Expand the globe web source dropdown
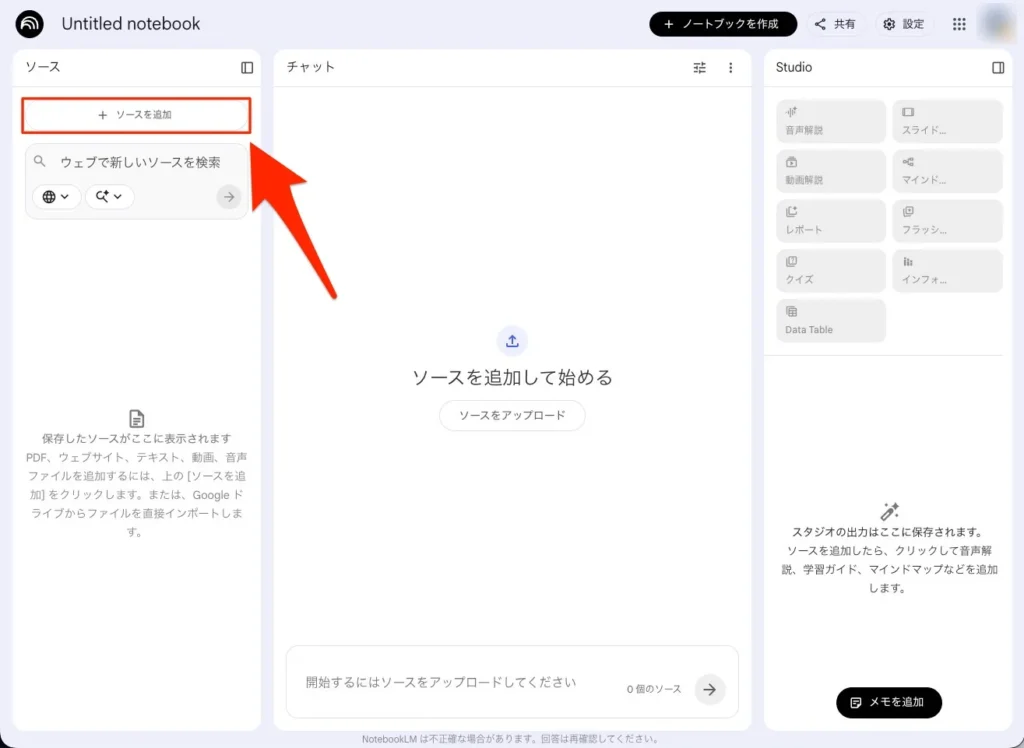This screenshot has height=748, width=1024. tap(57, 197)
